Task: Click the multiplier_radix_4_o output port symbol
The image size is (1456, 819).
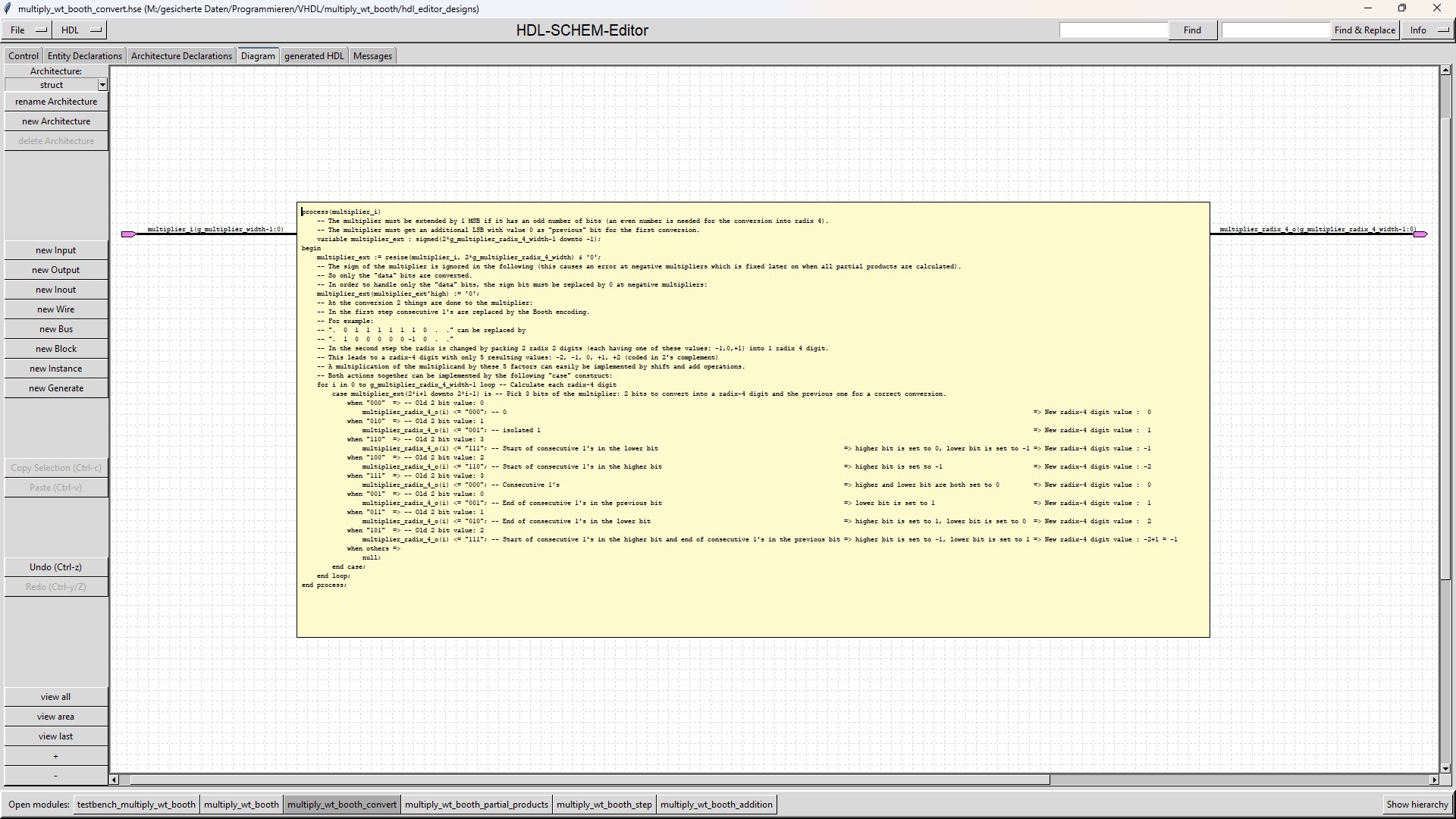Action: pyautogui.click(x=1420, y=234)
